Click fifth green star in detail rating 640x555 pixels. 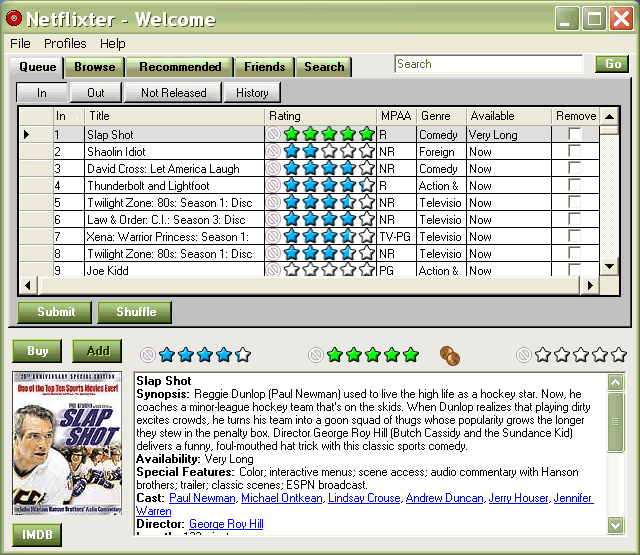tap(411, 355)
